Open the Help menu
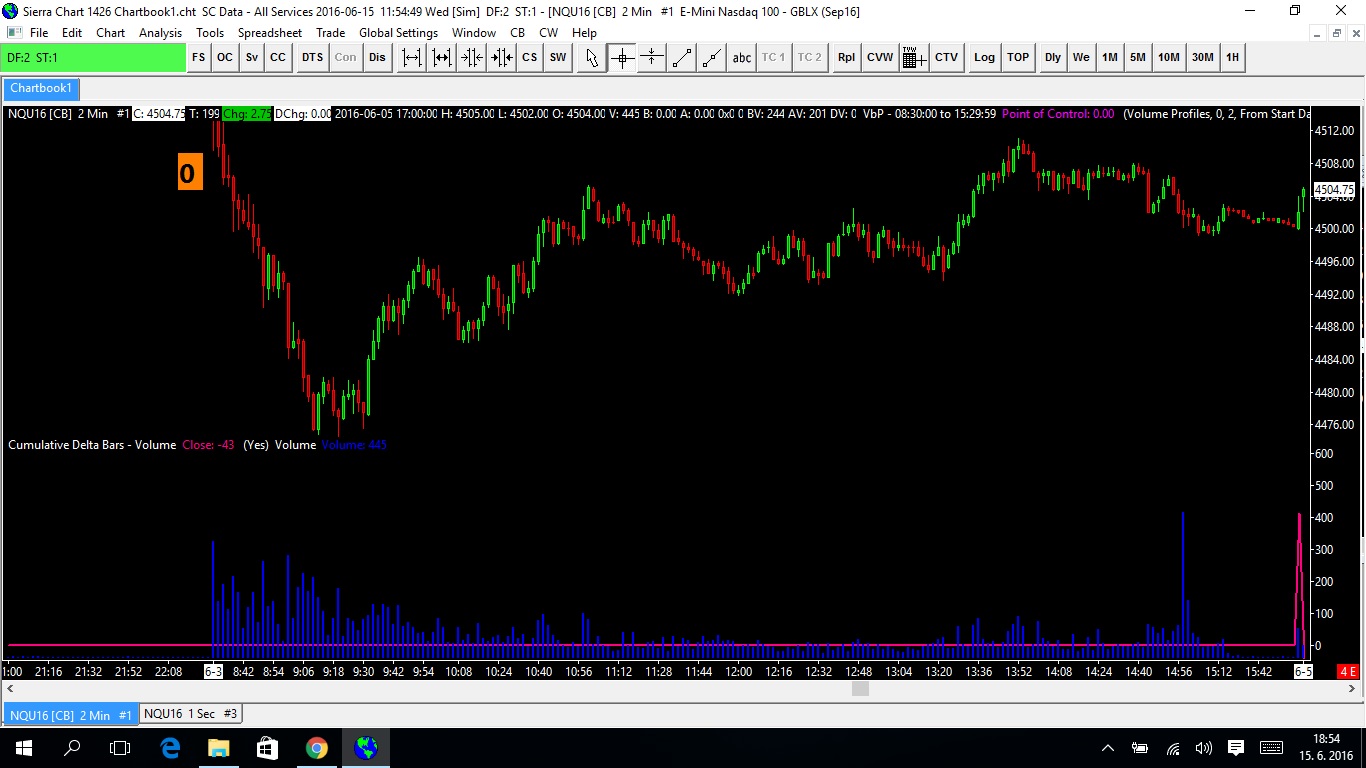The height and width of the screenshot is (768, 1366). point(584,33)
